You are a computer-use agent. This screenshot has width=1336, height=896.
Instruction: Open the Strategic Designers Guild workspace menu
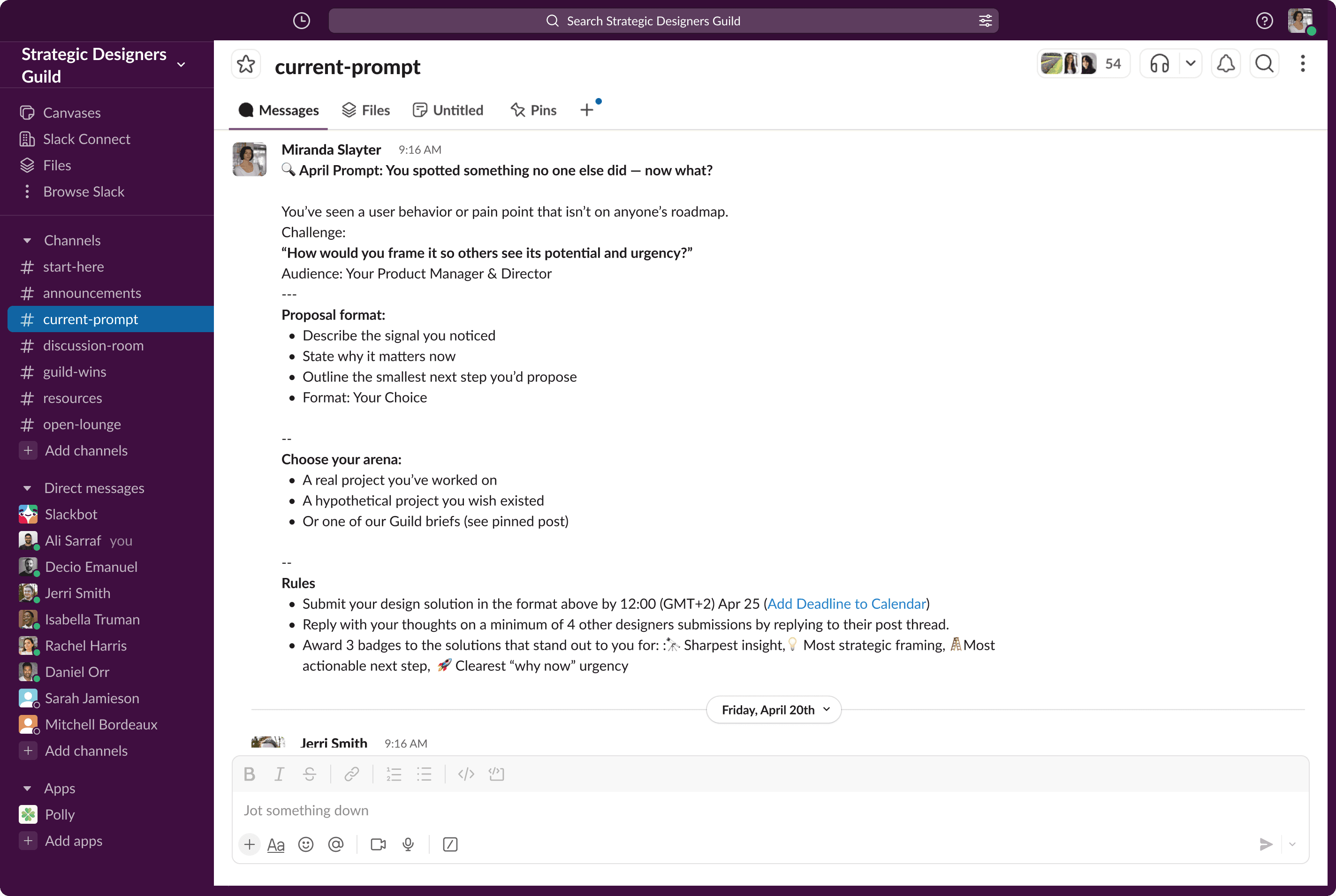point(103,65)
